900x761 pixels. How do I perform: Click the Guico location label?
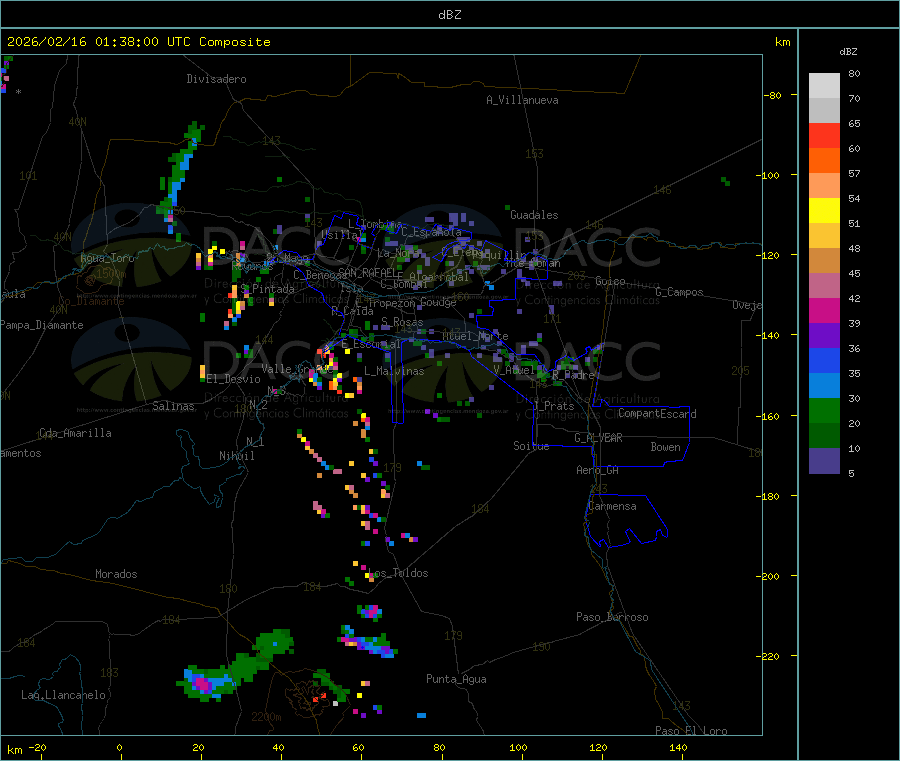[610, 282]
